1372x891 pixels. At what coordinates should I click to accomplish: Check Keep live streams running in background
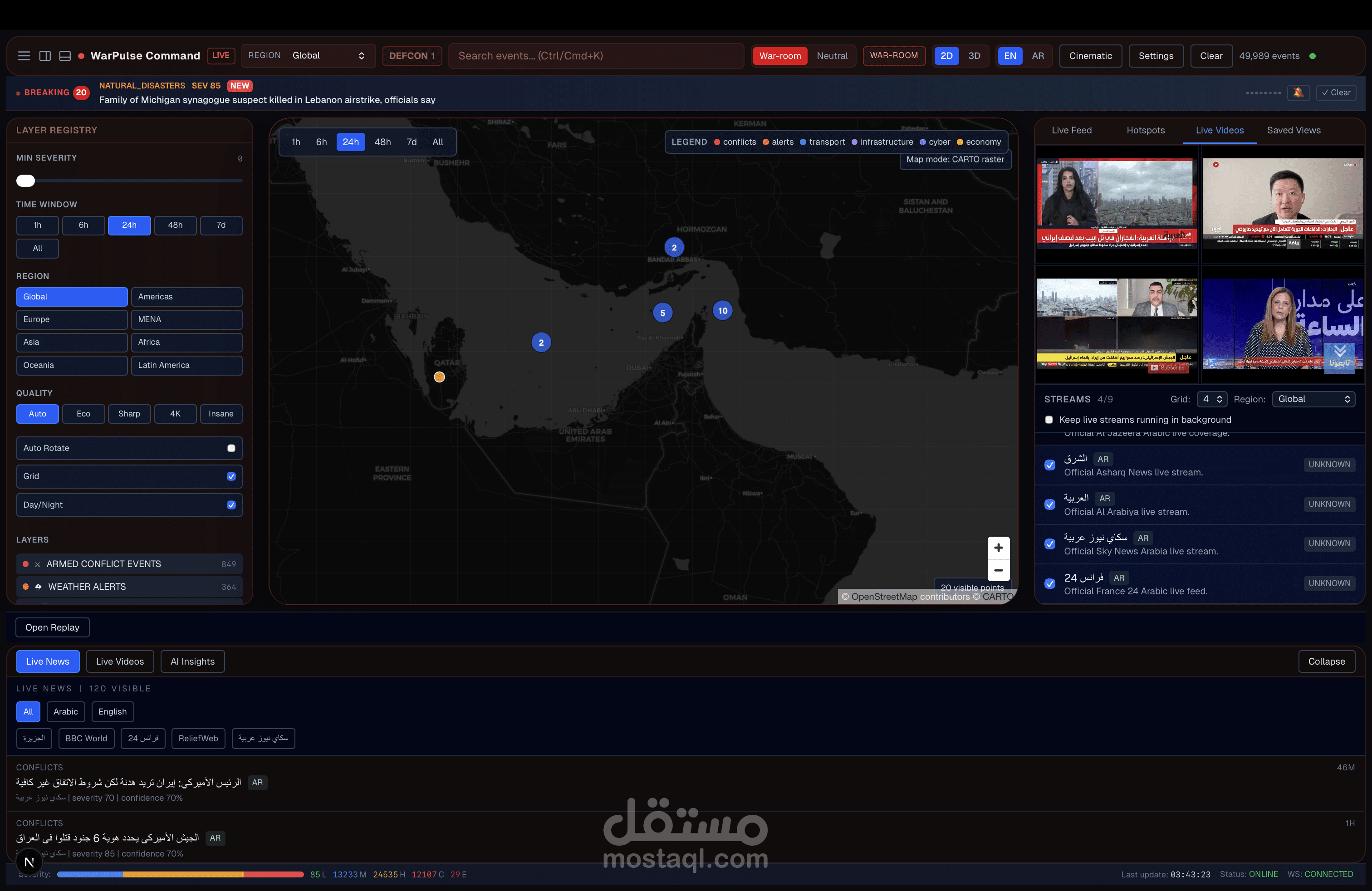pos(1049,420)
